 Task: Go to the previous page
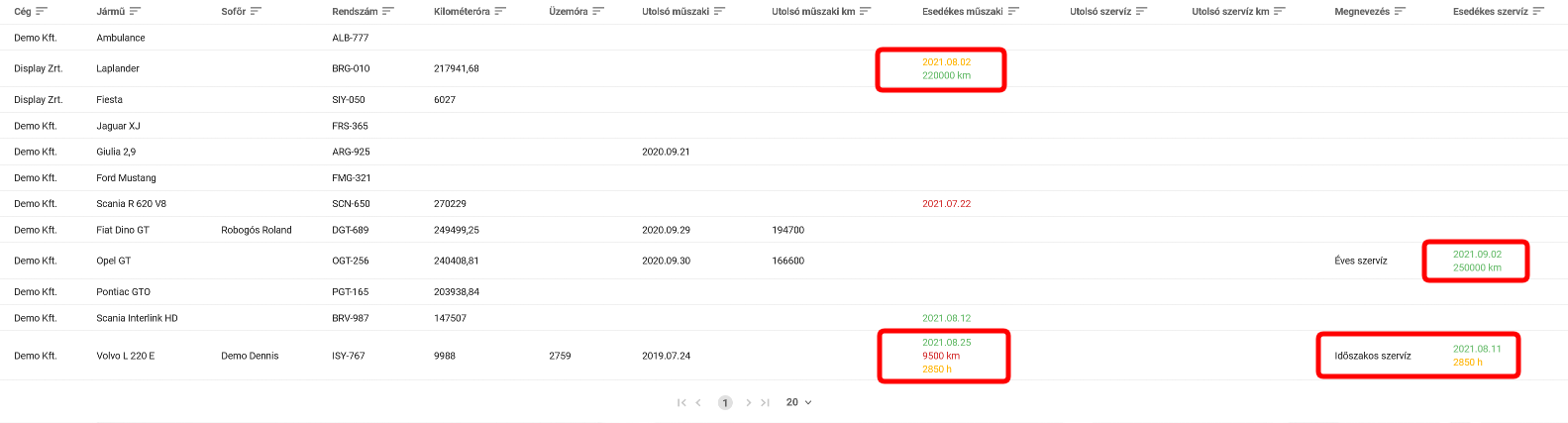point(698,402)
